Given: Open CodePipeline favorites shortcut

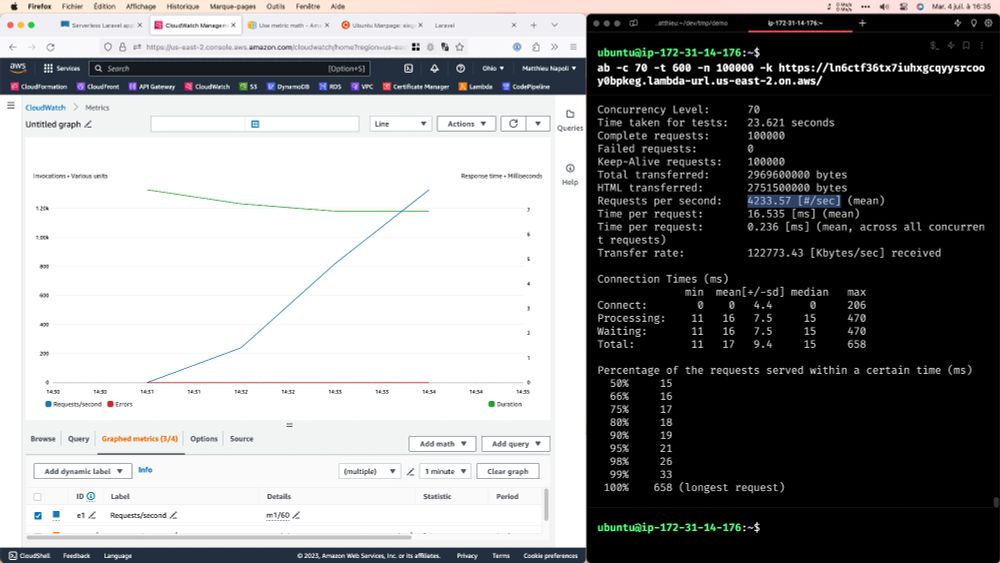Looking at the screenshot, I should [526, 87].
